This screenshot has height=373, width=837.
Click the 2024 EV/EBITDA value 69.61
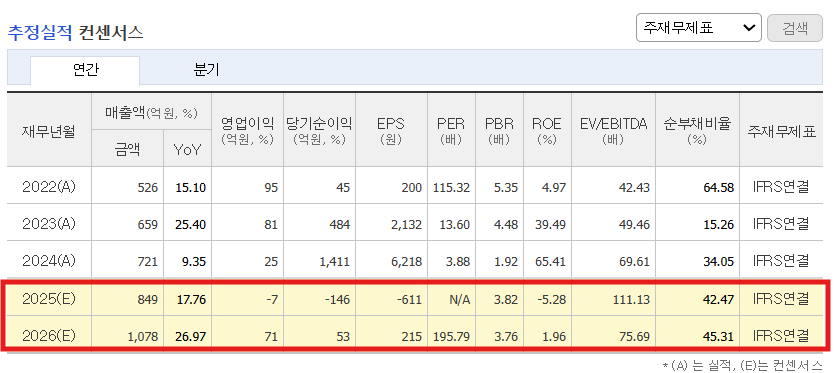(x=636, y=261)
